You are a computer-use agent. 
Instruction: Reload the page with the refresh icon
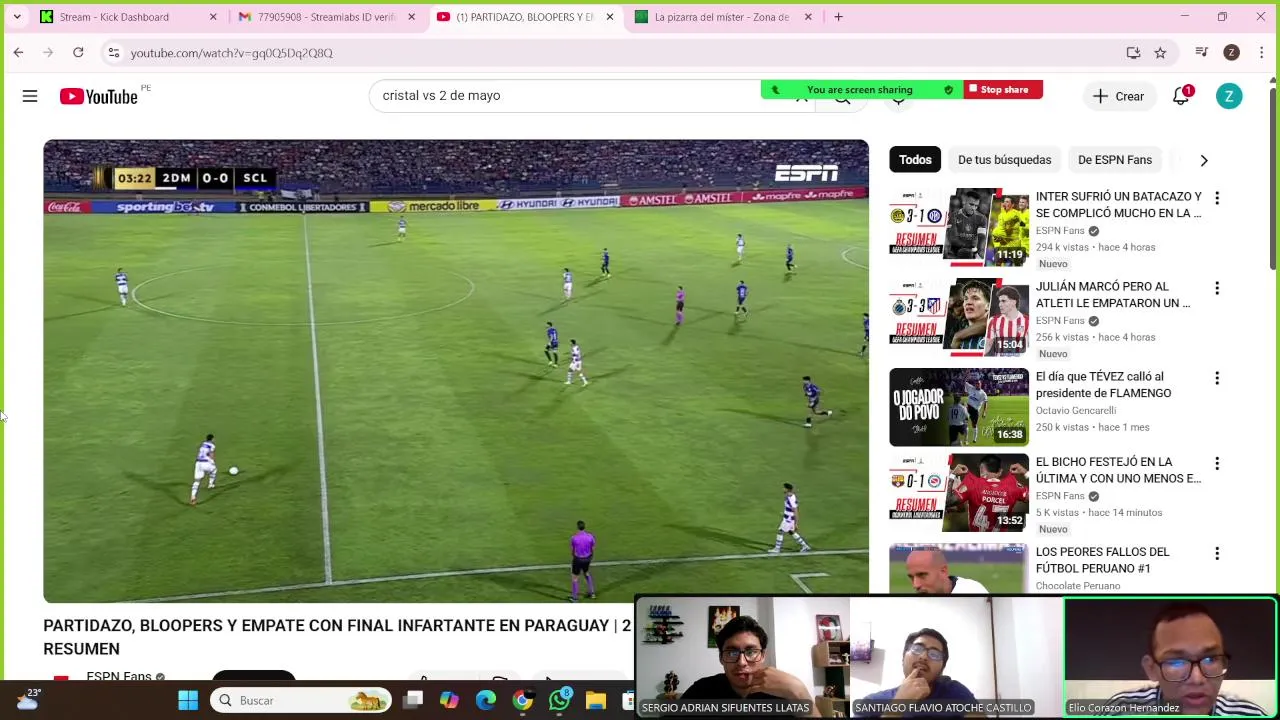[78, 52]
